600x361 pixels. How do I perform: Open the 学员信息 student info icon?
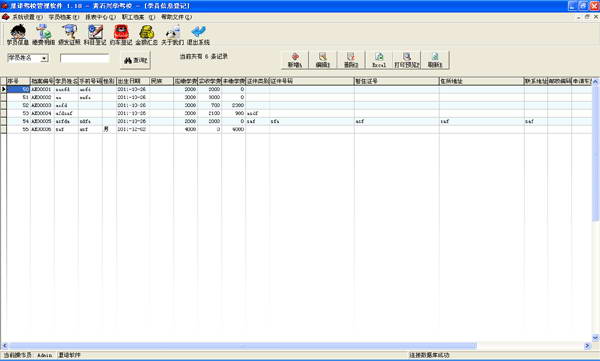[x=18, y=35]
